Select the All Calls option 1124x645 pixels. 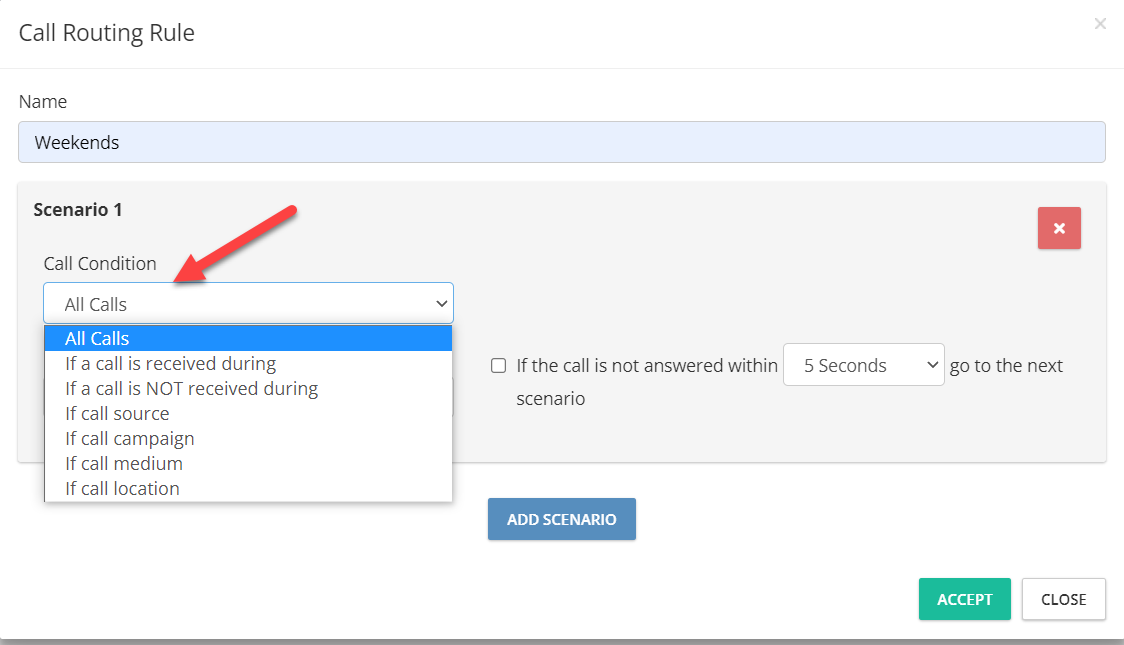pos(248,338)
